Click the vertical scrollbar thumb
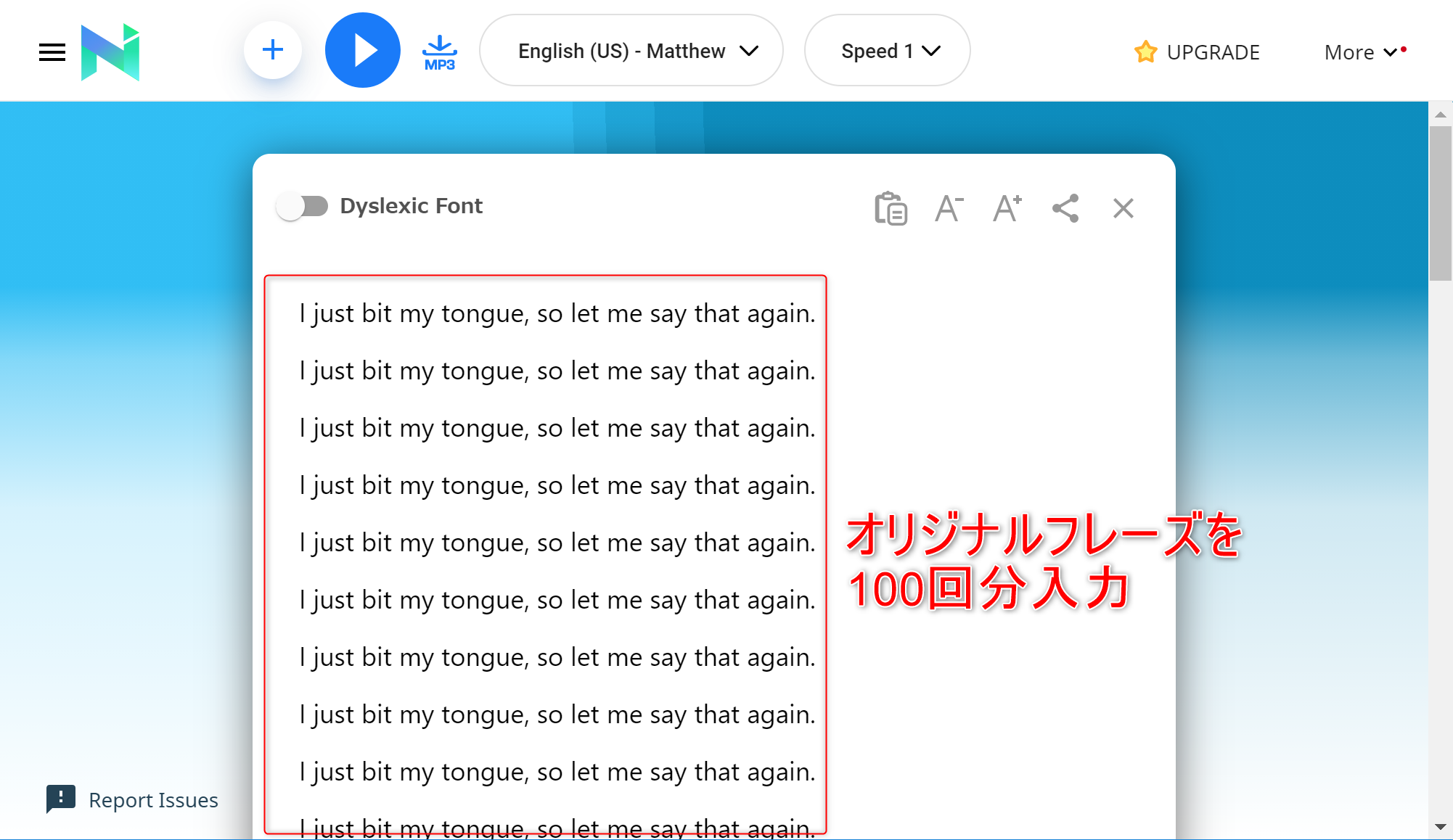 1441,203
